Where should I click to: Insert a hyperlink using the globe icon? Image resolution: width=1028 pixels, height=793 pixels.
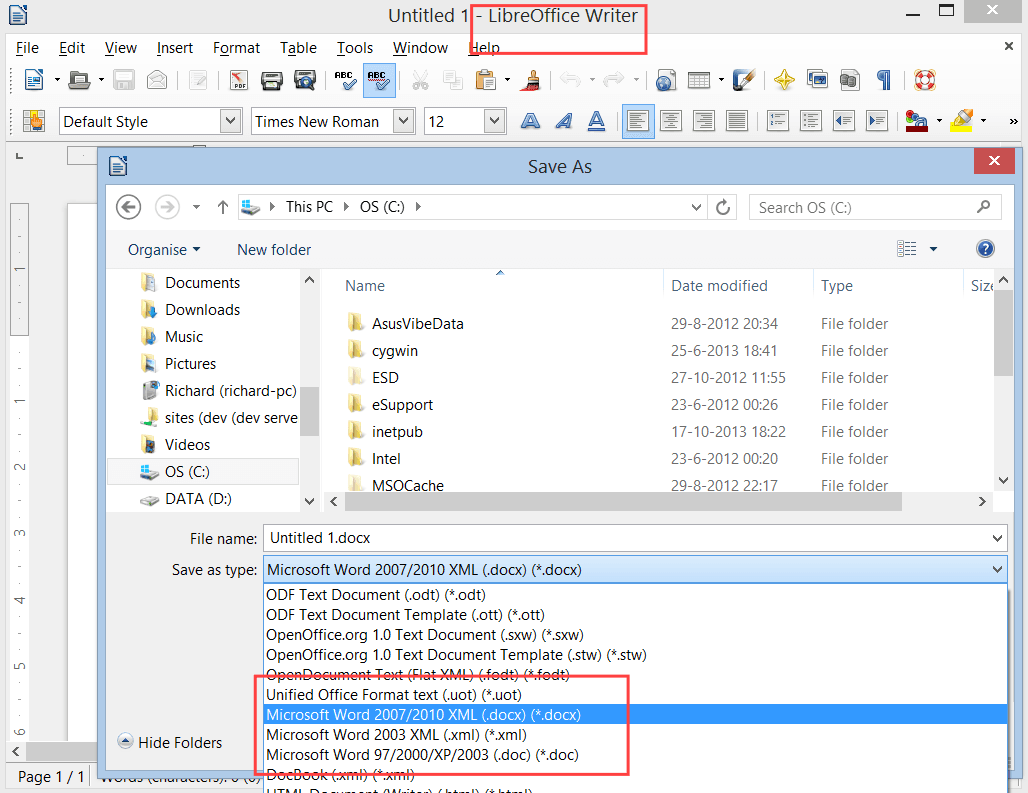666,79
